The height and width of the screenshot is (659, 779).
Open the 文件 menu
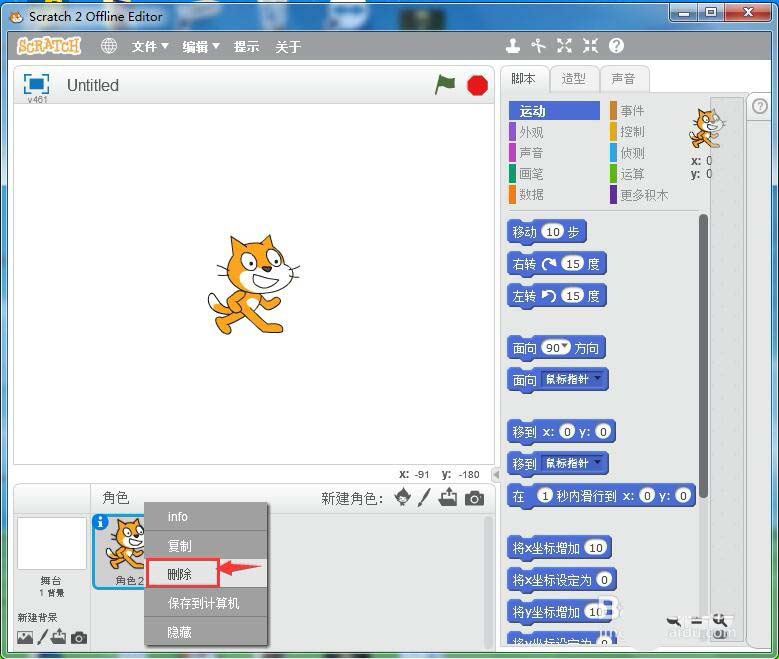[x=150, y=47]
